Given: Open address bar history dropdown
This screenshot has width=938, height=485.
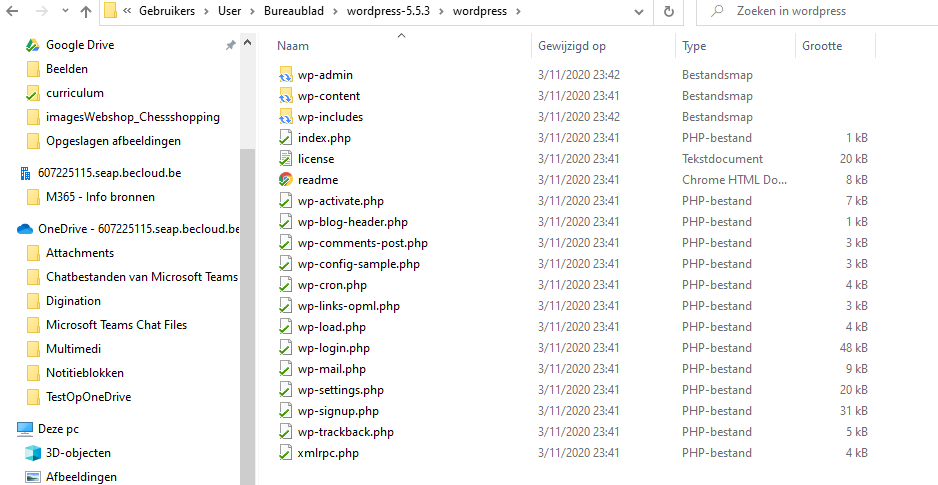Looking at the screenshot, I should 639,11.
